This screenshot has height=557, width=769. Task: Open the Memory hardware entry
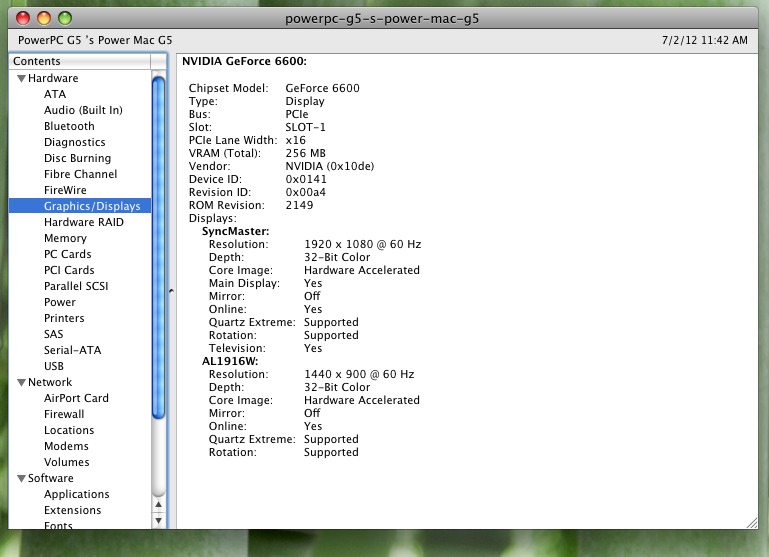coord(65,238)
